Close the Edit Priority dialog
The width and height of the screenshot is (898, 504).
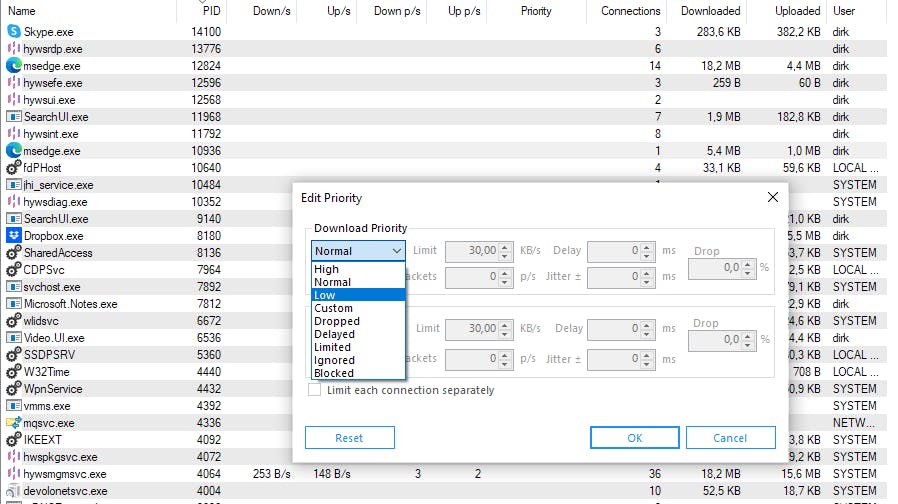773,197
